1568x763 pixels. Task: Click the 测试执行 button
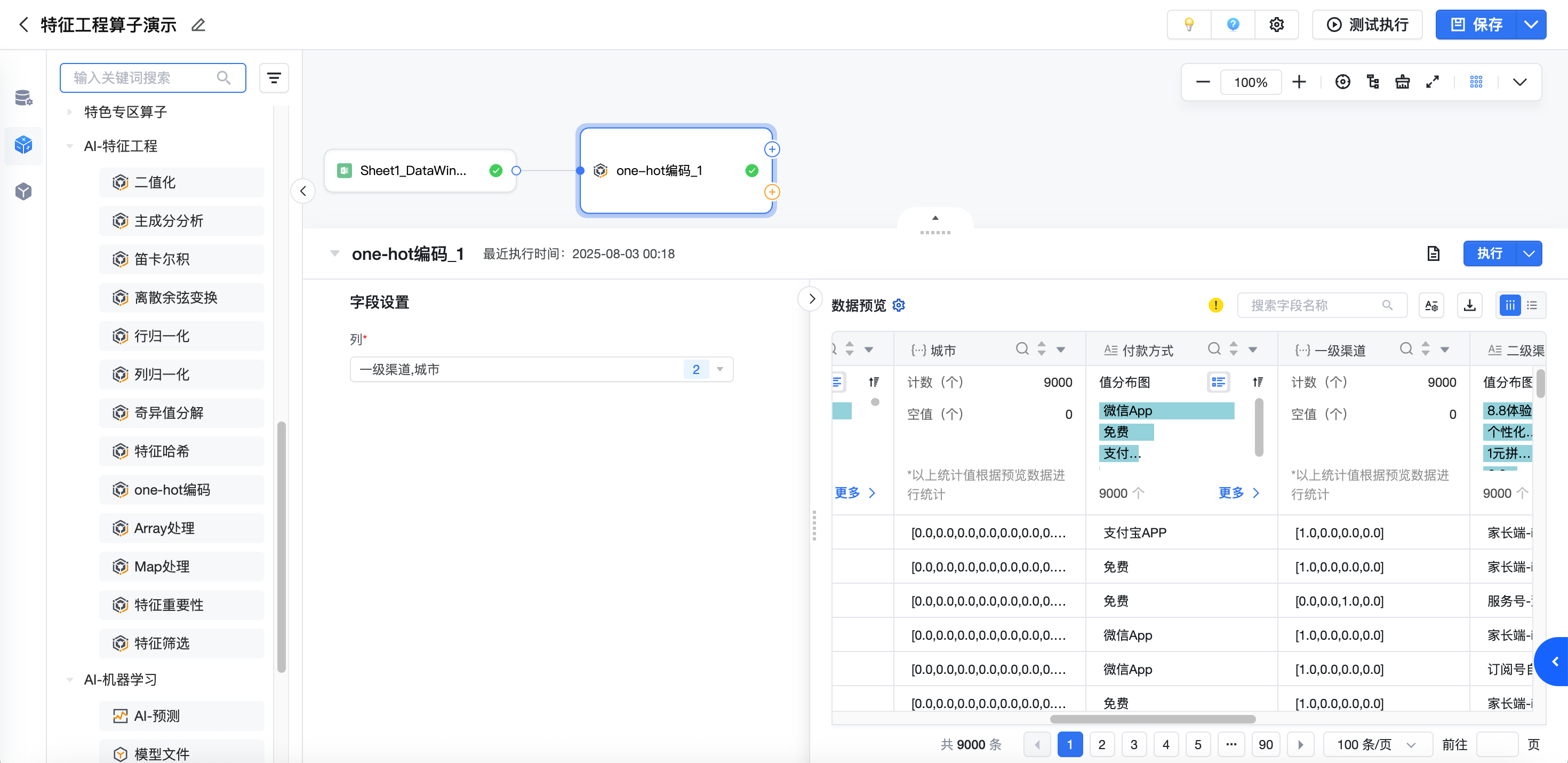coord(1366,25)
